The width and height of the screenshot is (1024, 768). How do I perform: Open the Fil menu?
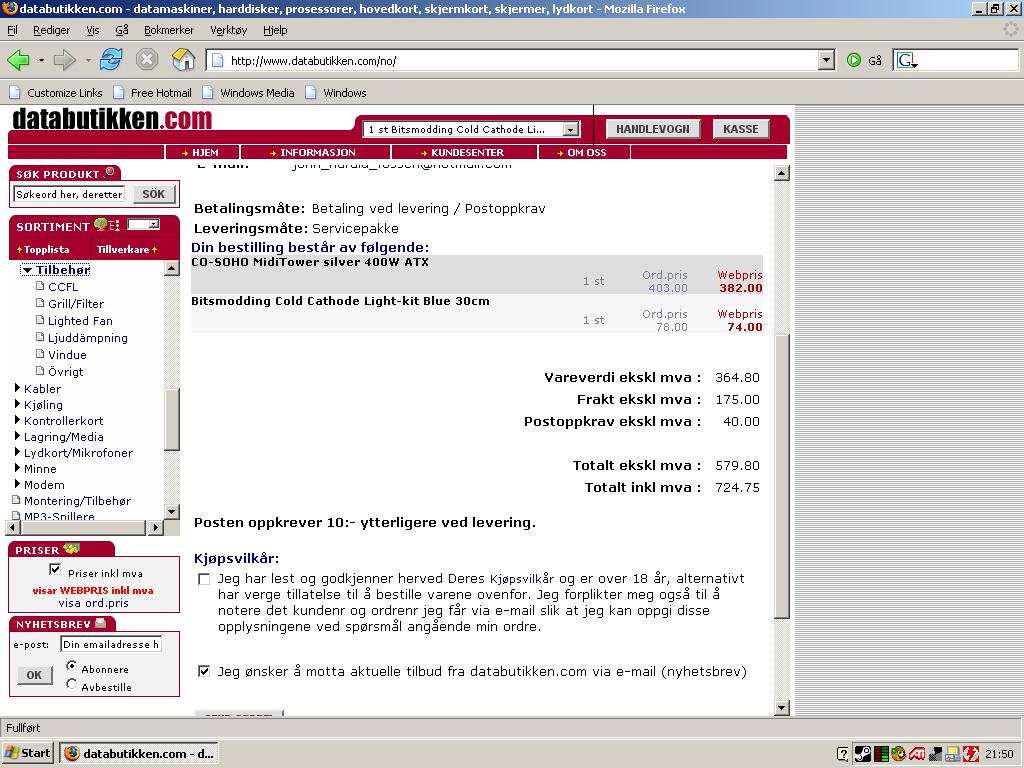point(12,30)
